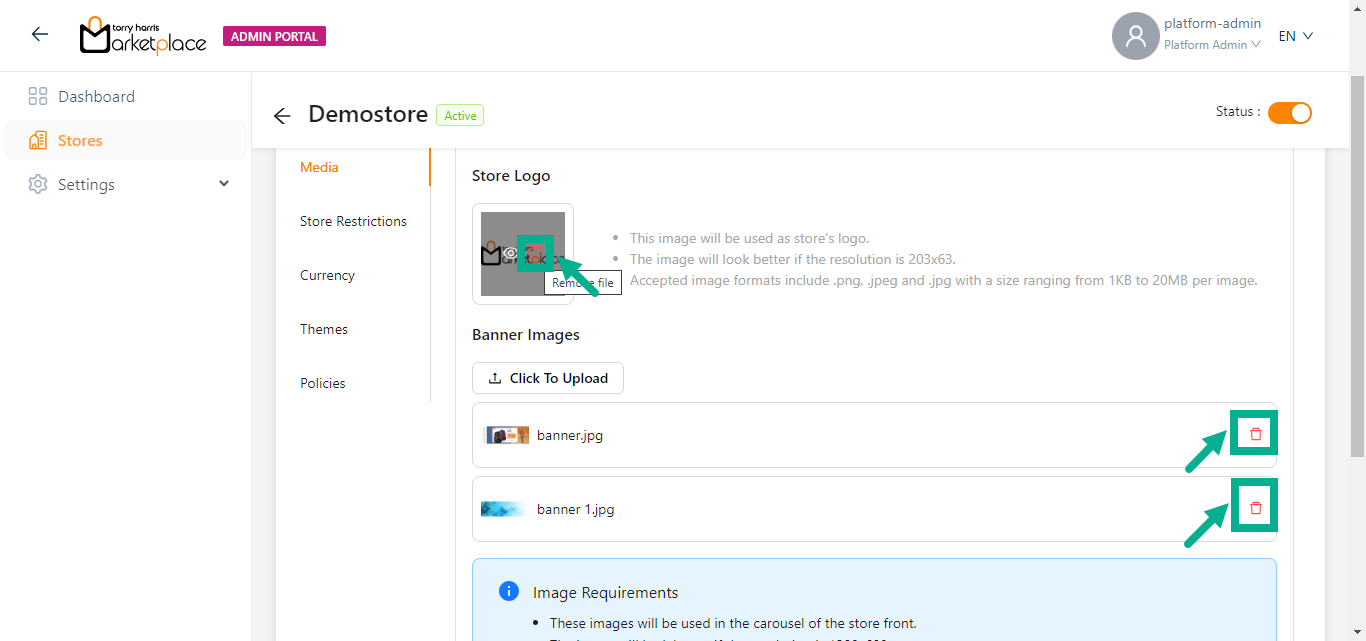Expand the Settings sidebar menu
Viewport: 1366px width, 641px height.
point(224,184)
